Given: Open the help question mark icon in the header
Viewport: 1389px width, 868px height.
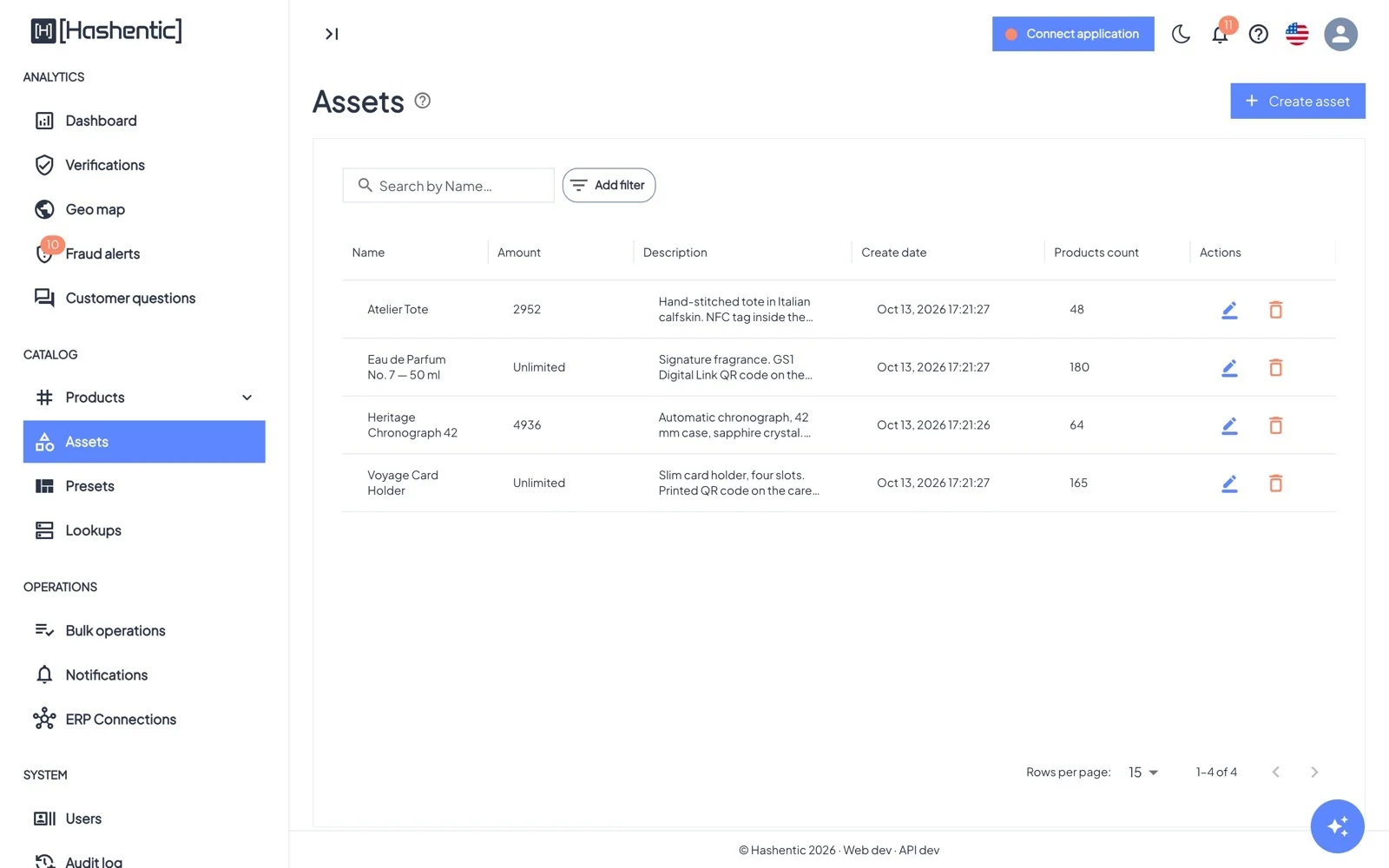Looking at the screenshot, I should pyautogui.click(x=1258, y=34).
